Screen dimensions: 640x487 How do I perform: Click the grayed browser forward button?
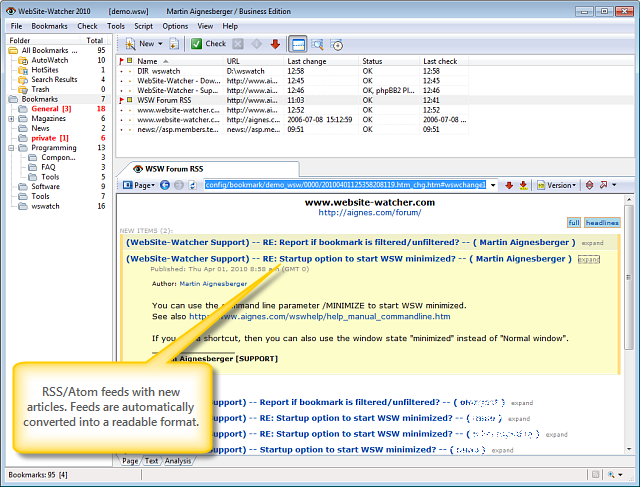tap(179, 185)
